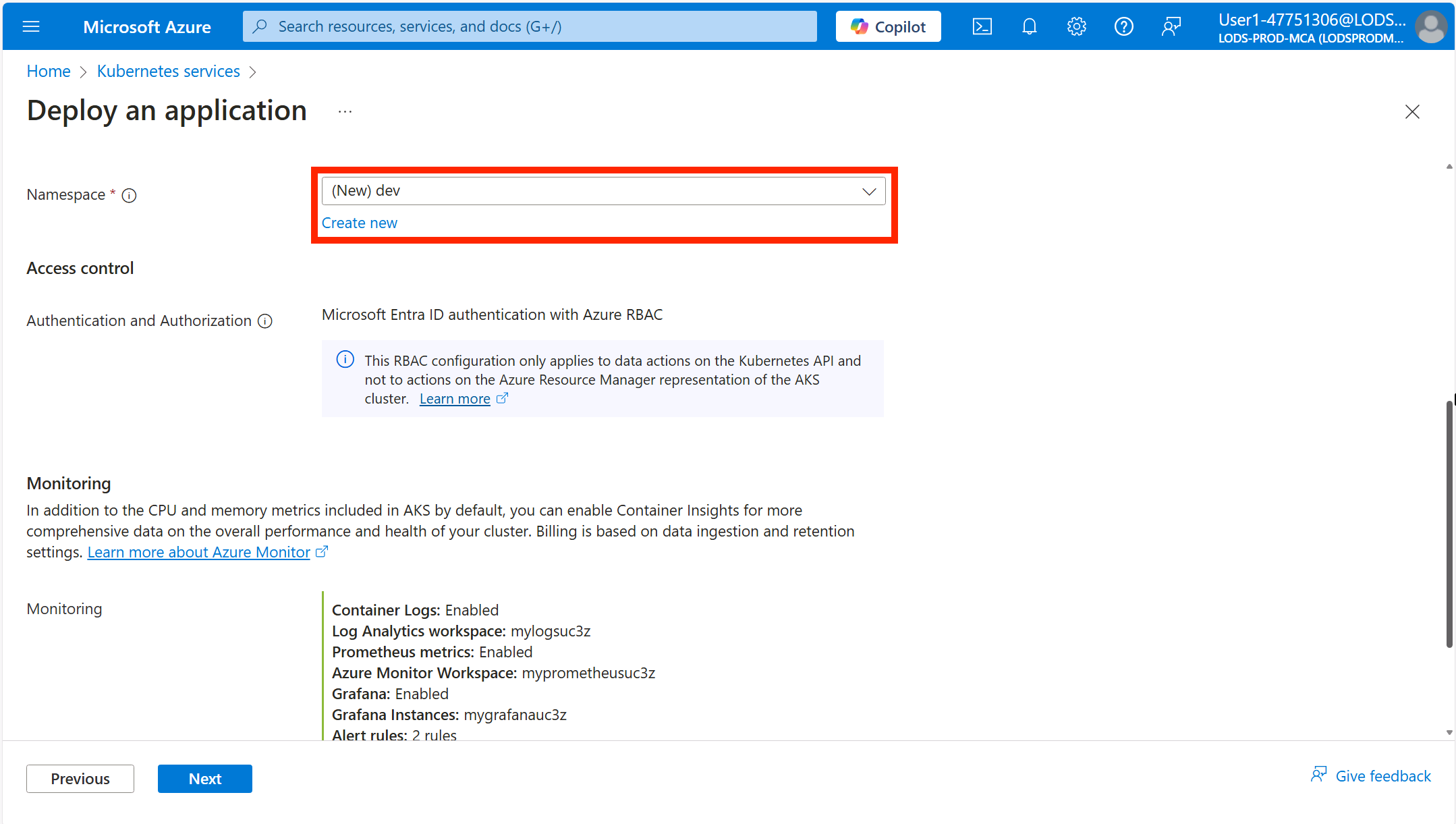Open the feedback icon in the top bar

(1171, 26)
